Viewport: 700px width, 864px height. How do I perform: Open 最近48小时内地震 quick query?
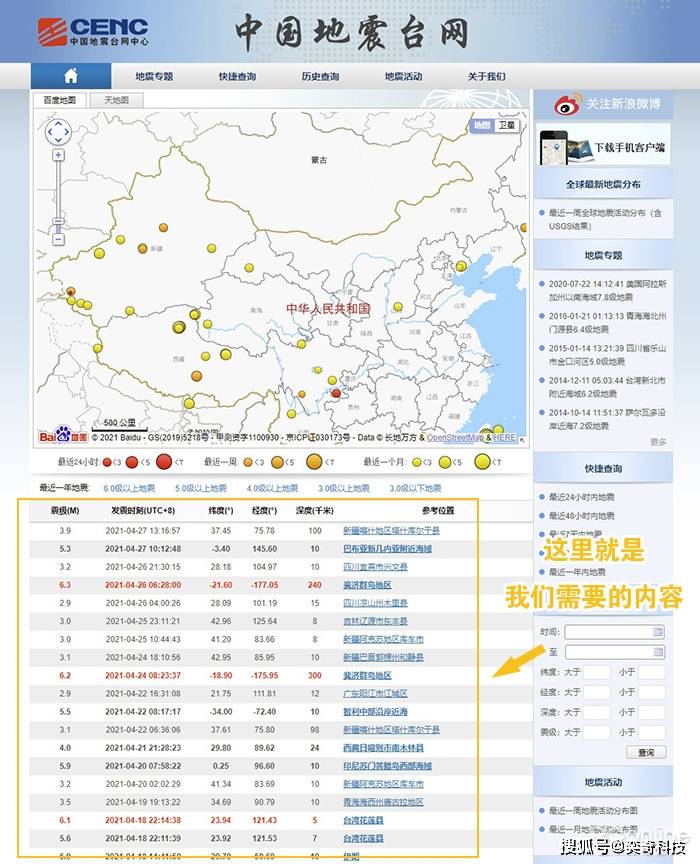point(581,516)
